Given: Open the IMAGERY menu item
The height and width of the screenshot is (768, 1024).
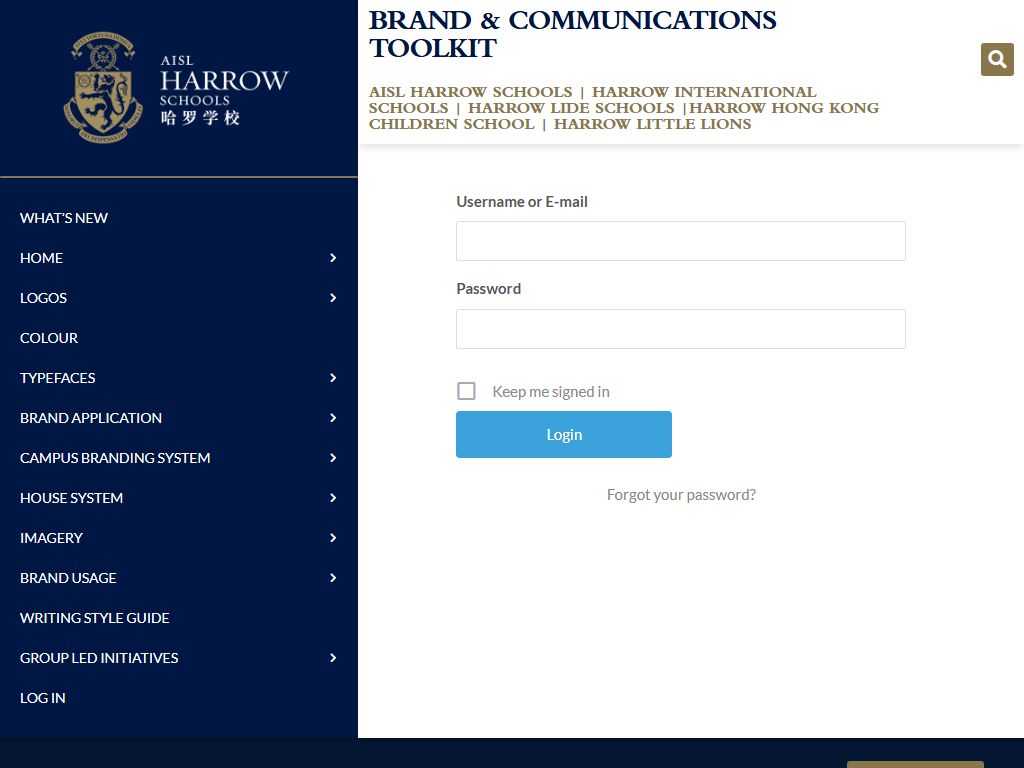Looking at the screenshot, I should 51,538.
